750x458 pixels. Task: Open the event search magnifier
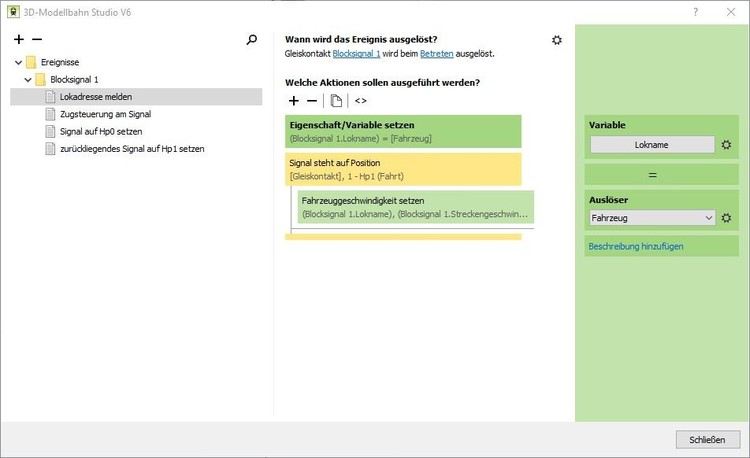click(x=252, y=40)
